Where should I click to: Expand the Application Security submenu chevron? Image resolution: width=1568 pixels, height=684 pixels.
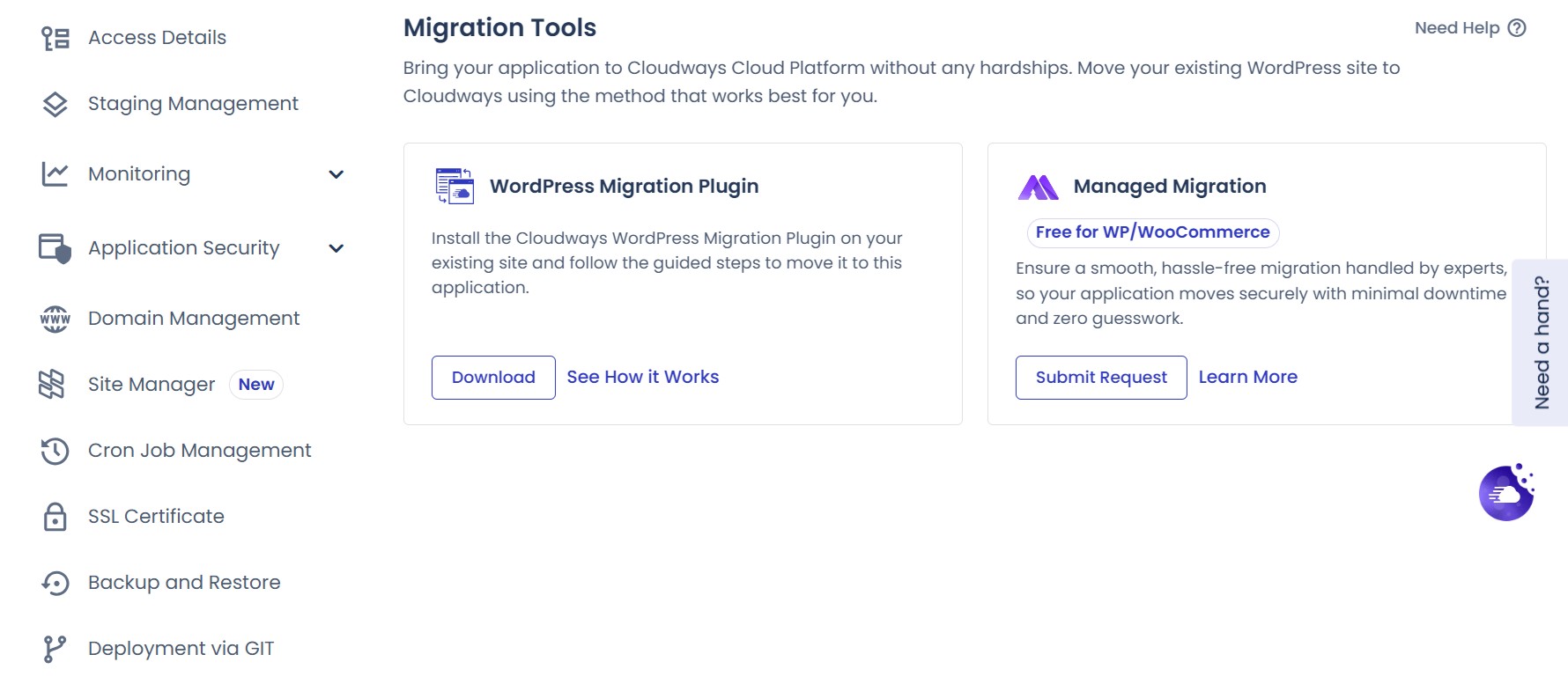336,248
